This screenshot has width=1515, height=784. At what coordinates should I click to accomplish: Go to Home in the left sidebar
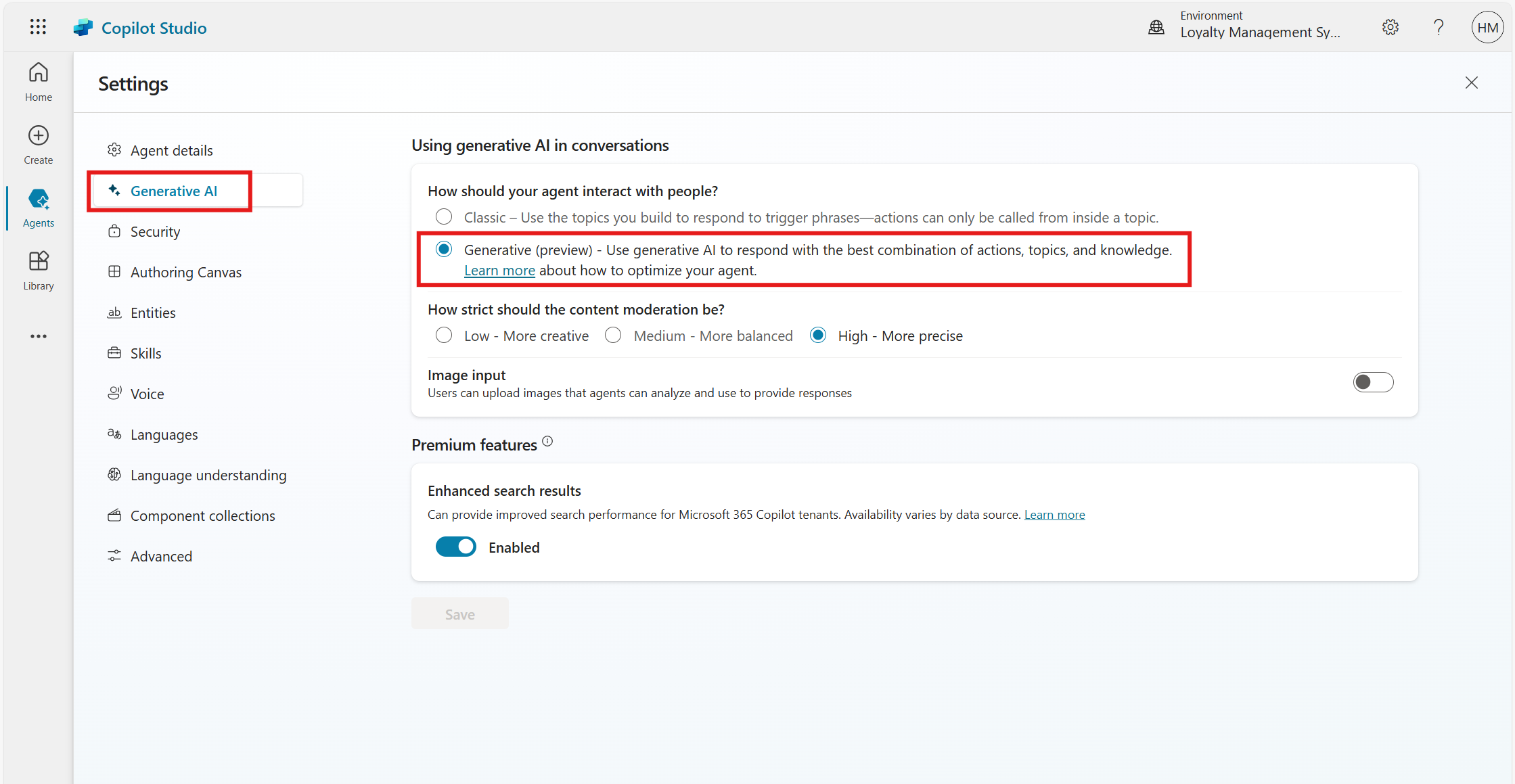coord(39,81)
